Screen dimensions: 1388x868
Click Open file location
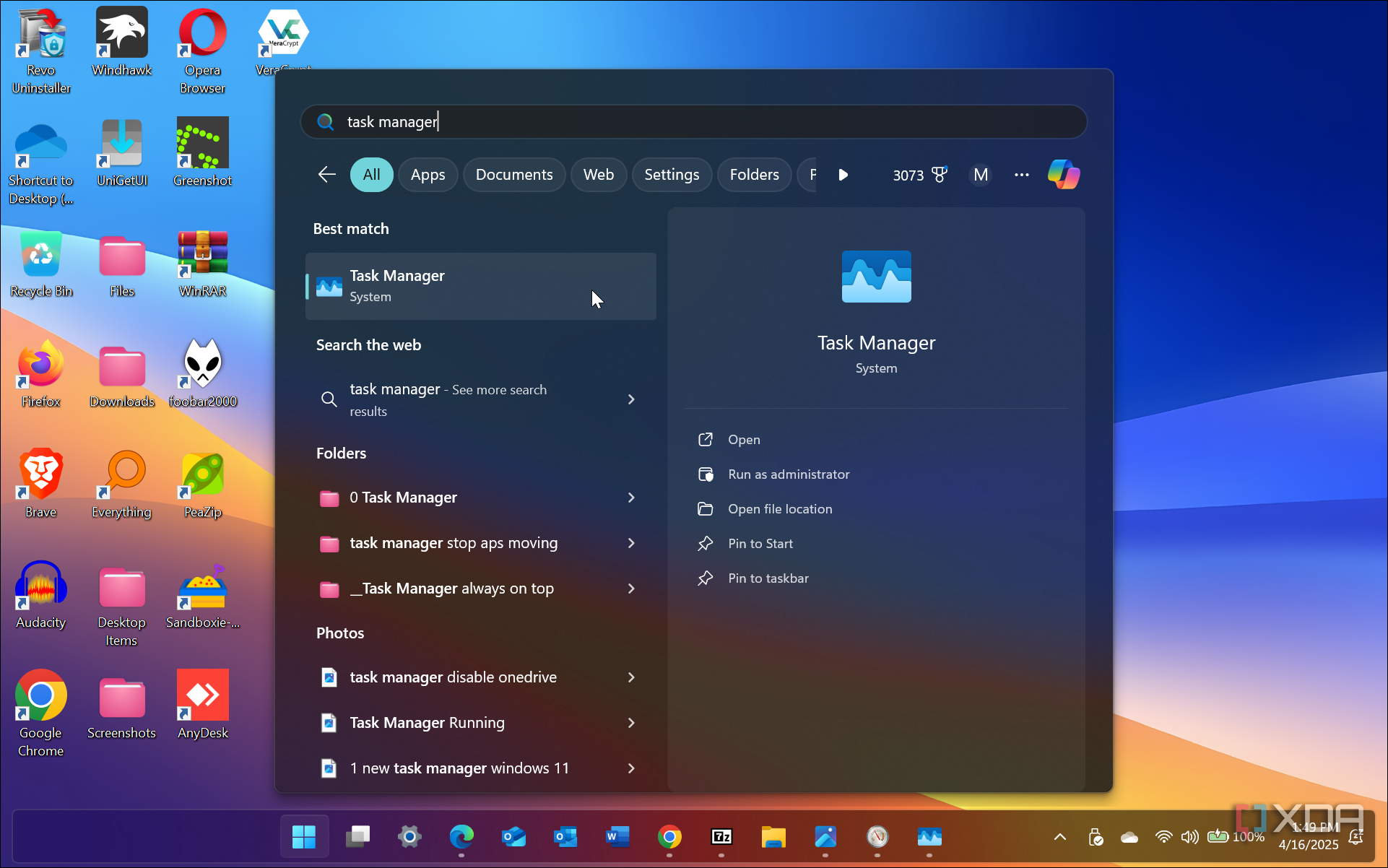[780, 509]
